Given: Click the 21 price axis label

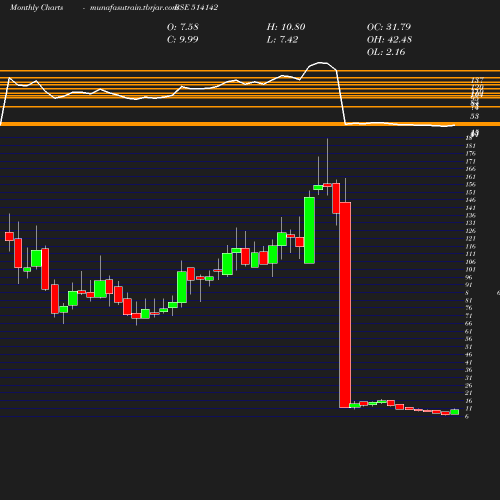Looking at the screenshot, I should coord(469,393).
